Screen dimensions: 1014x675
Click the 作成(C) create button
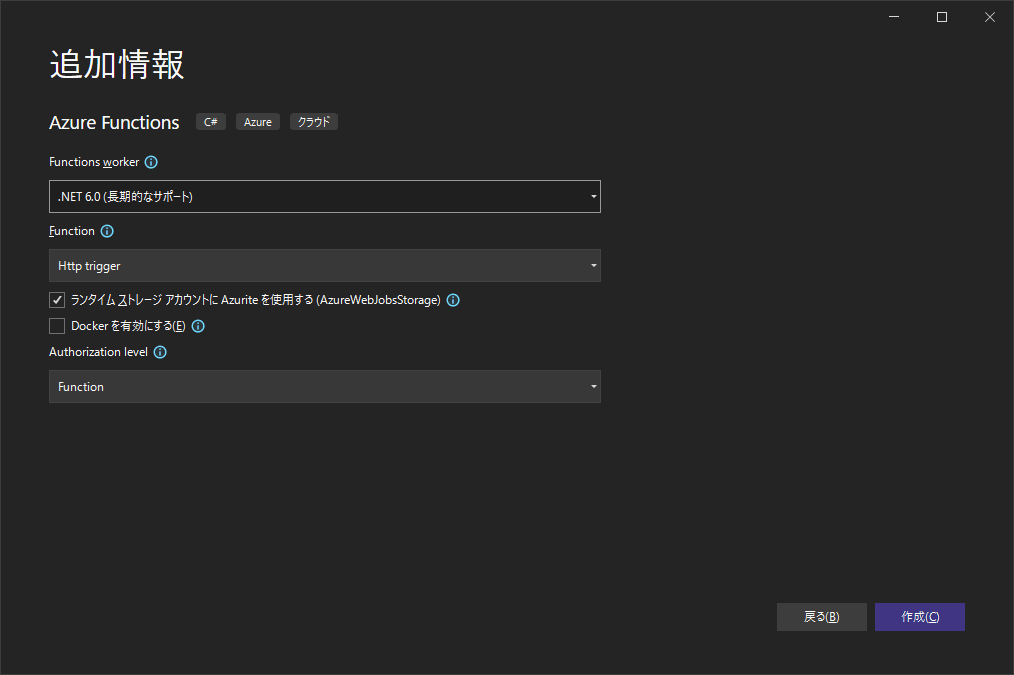click(x=920, y=617)
